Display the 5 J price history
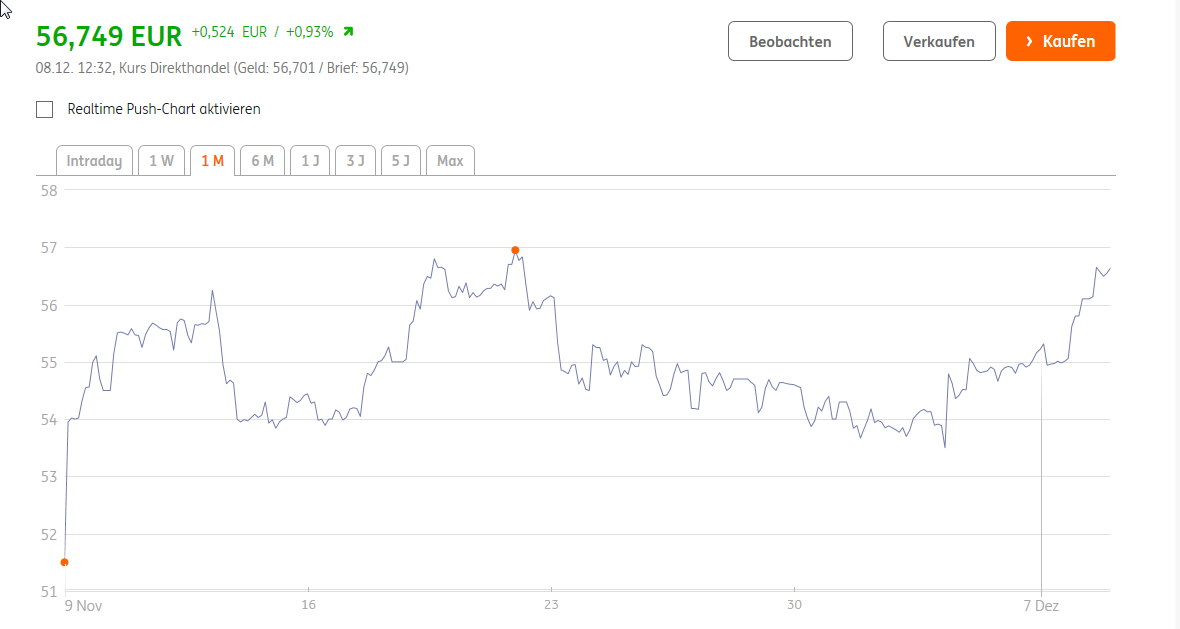 coord(400,161)
